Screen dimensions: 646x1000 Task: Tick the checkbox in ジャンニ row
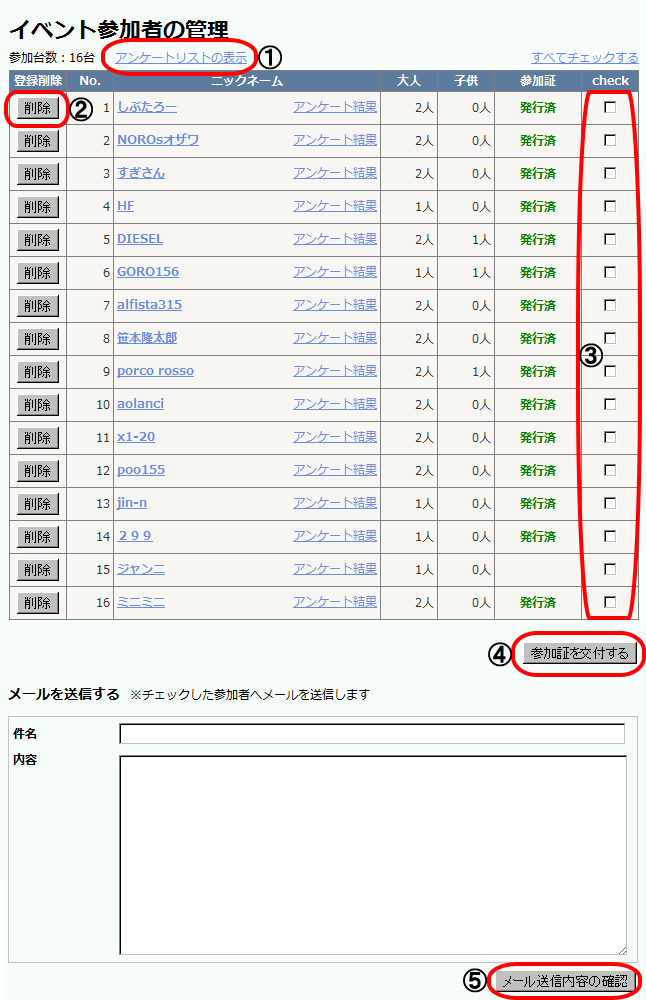[610, 569]
